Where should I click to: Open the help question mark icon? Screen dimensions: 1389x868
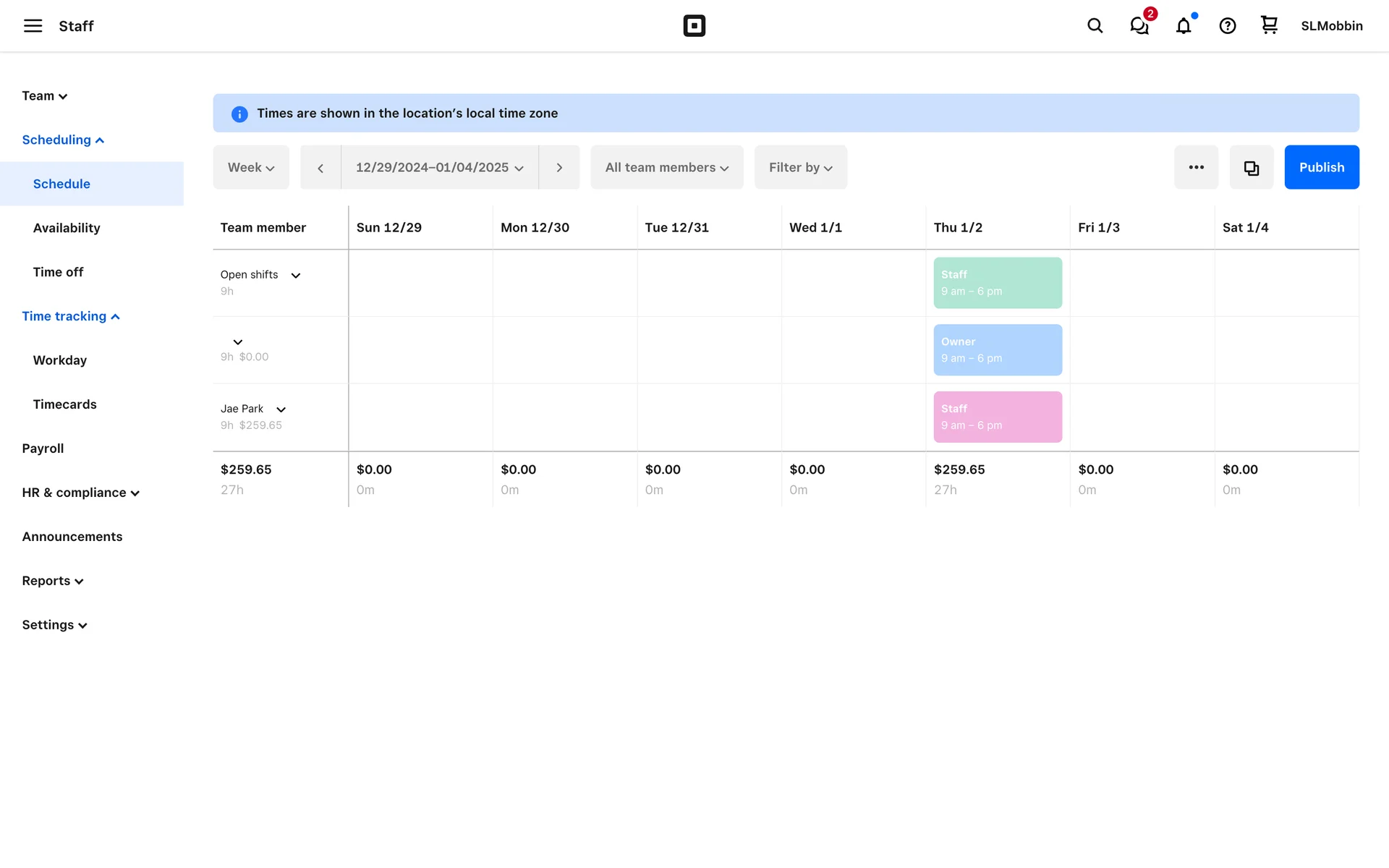pos(1228,26)
